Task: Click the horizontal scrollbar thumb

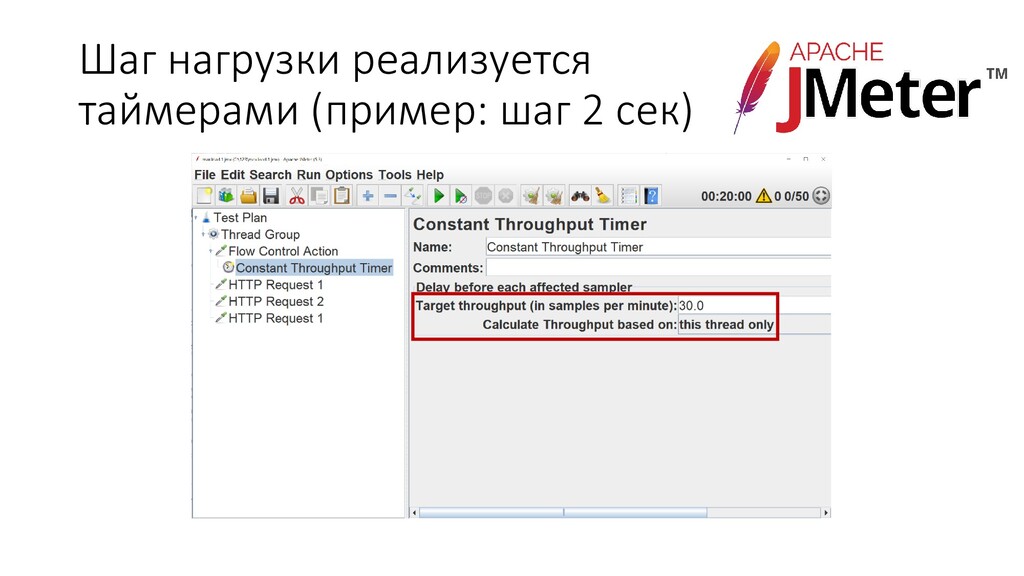Action: coord(562,513)
